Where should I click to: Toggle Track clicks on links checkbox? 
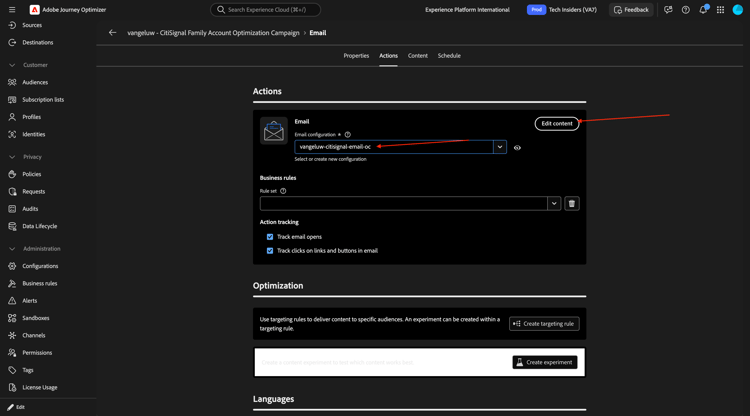(270, 251)
